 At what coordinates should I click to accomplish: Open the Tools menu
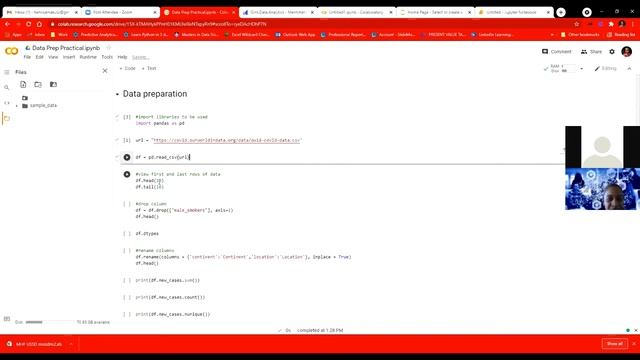tap(107, 57)
